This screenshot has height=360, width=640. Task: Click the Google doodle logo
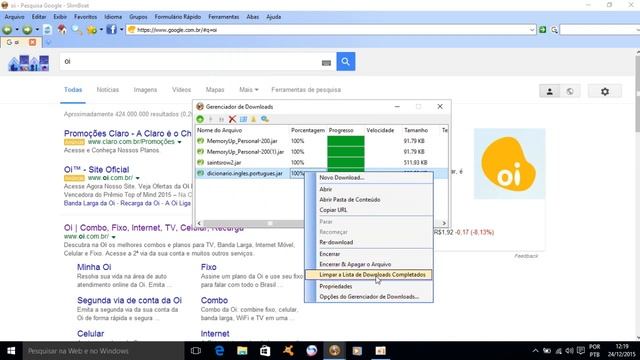tap(29, 63)
